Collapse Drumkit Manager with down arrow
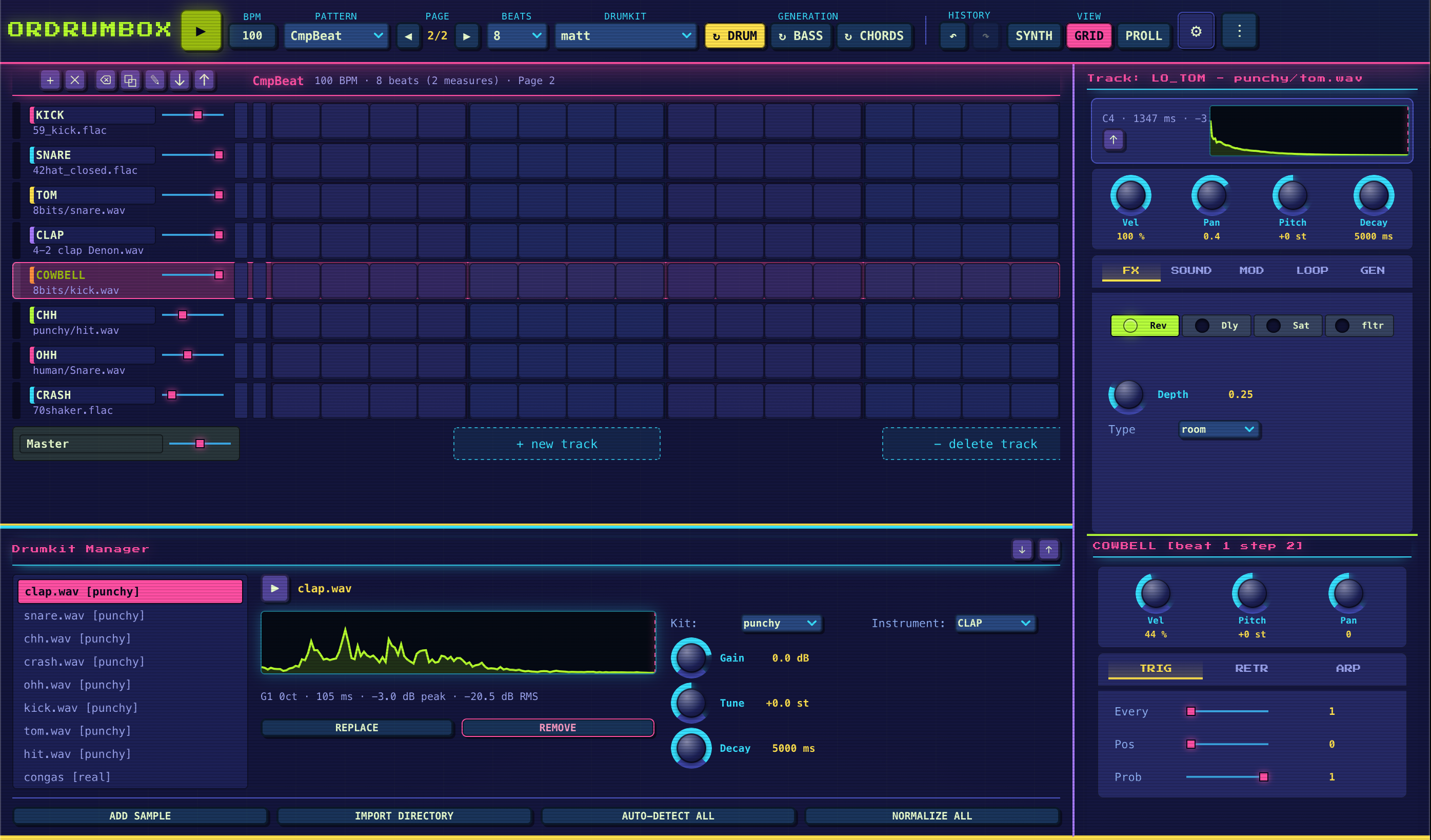This screenshot has height=840, width=1431. (x=1022, y=549)
